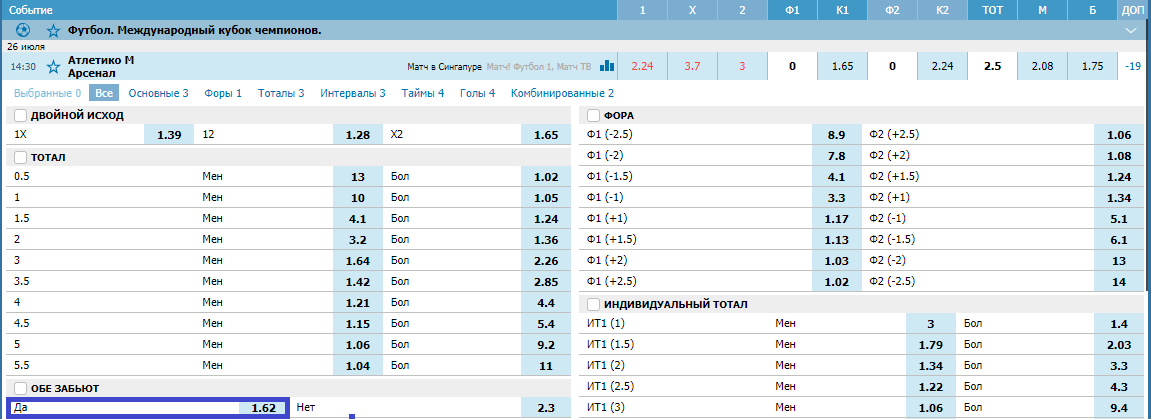This screenshot has width=1151, height=419.
Task: Bet on home win odds 2.24
Action: click(642, 66)
